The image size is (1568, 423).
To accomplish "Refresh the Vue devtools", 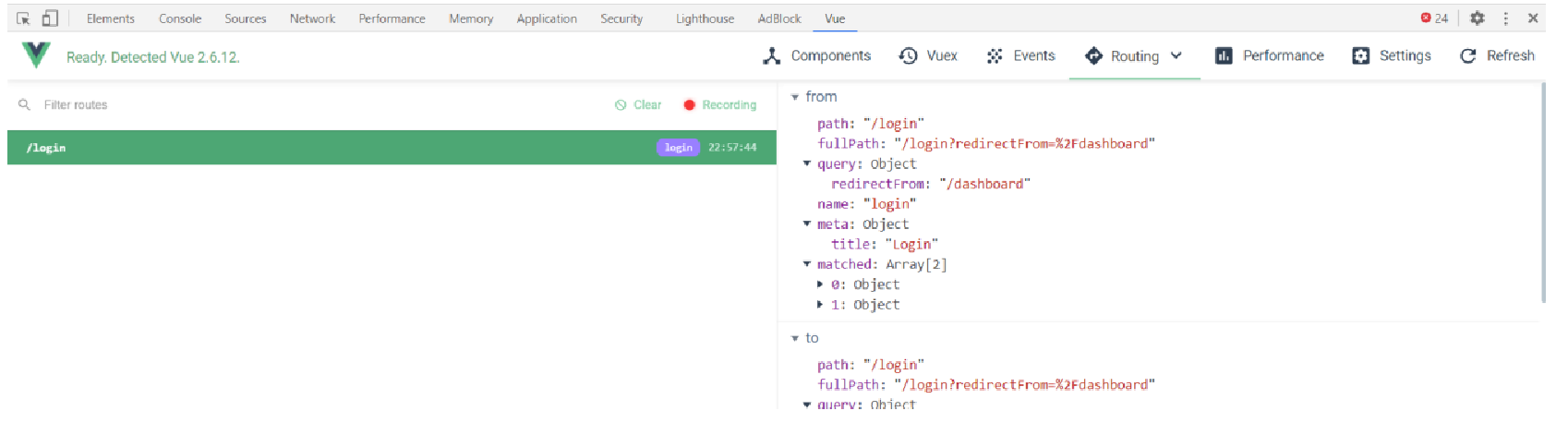I will [1497, 56].
